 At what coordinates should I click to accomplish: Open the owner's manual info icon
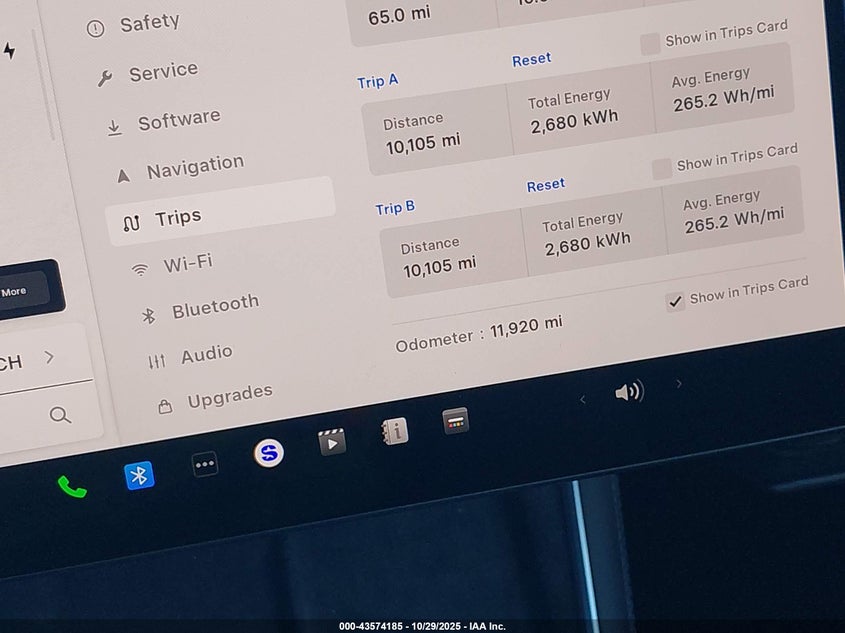[395, 431]
